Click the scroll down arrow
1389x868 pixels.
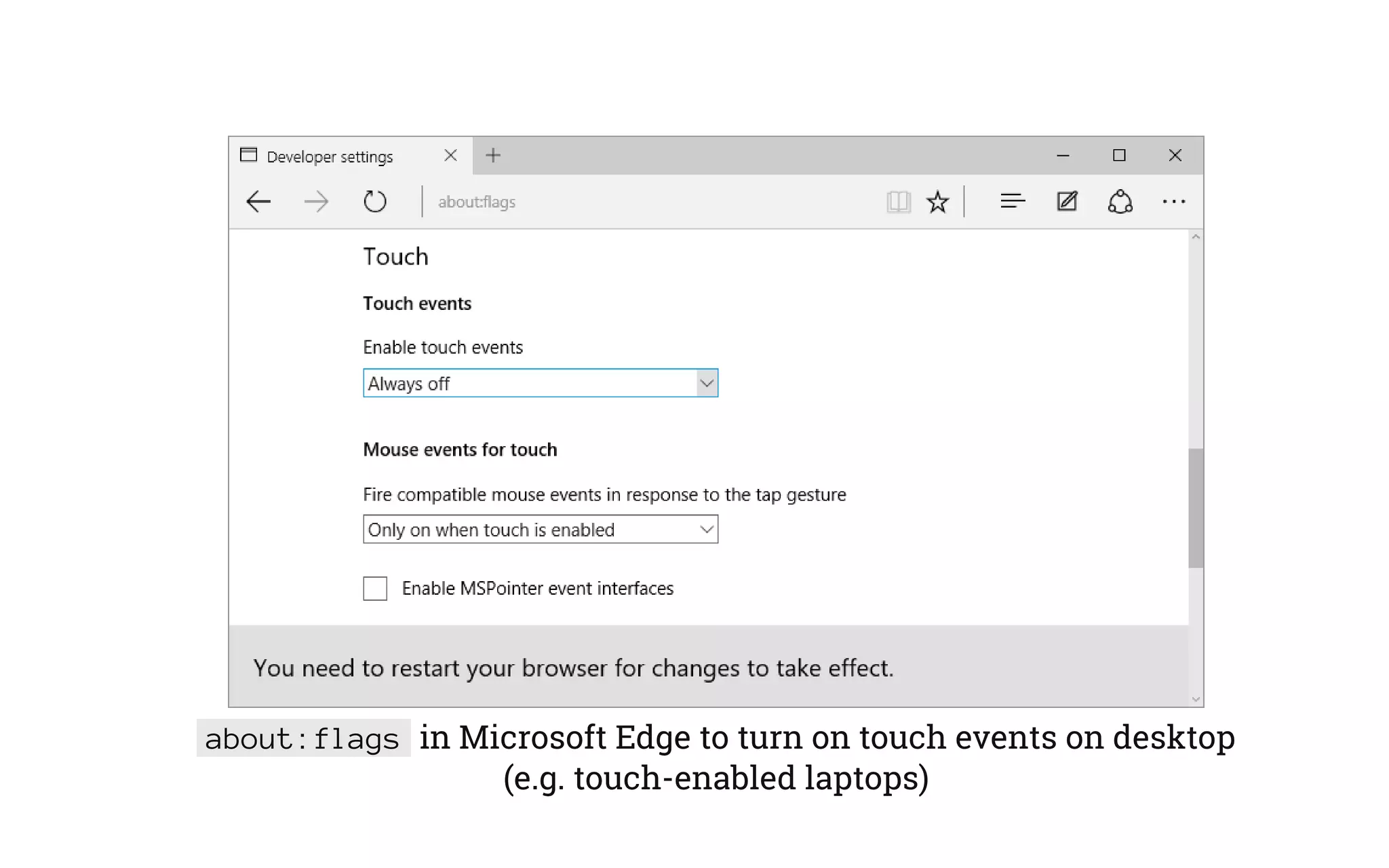pos(1196,699)
